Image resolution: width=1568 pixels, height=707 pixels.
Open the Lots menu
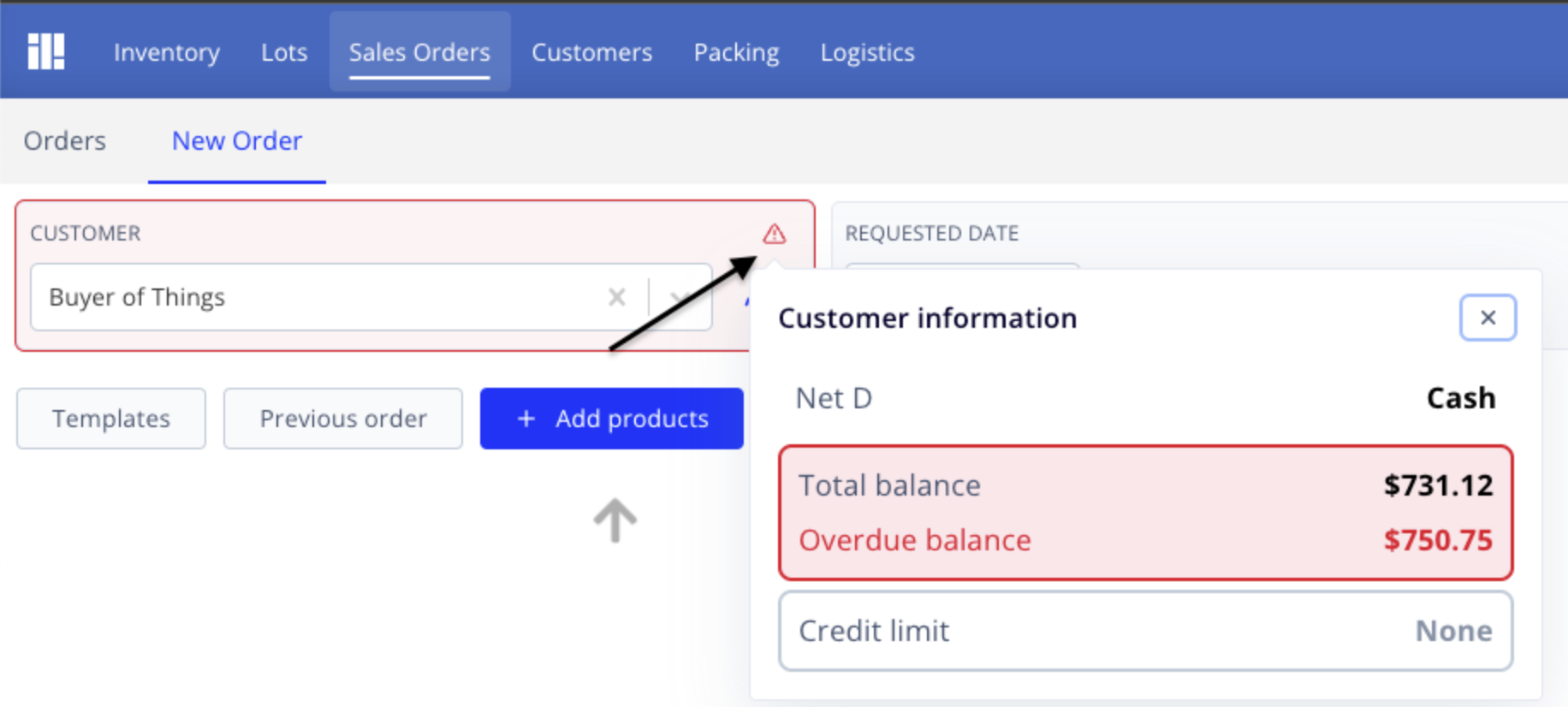tap(284, 52)
